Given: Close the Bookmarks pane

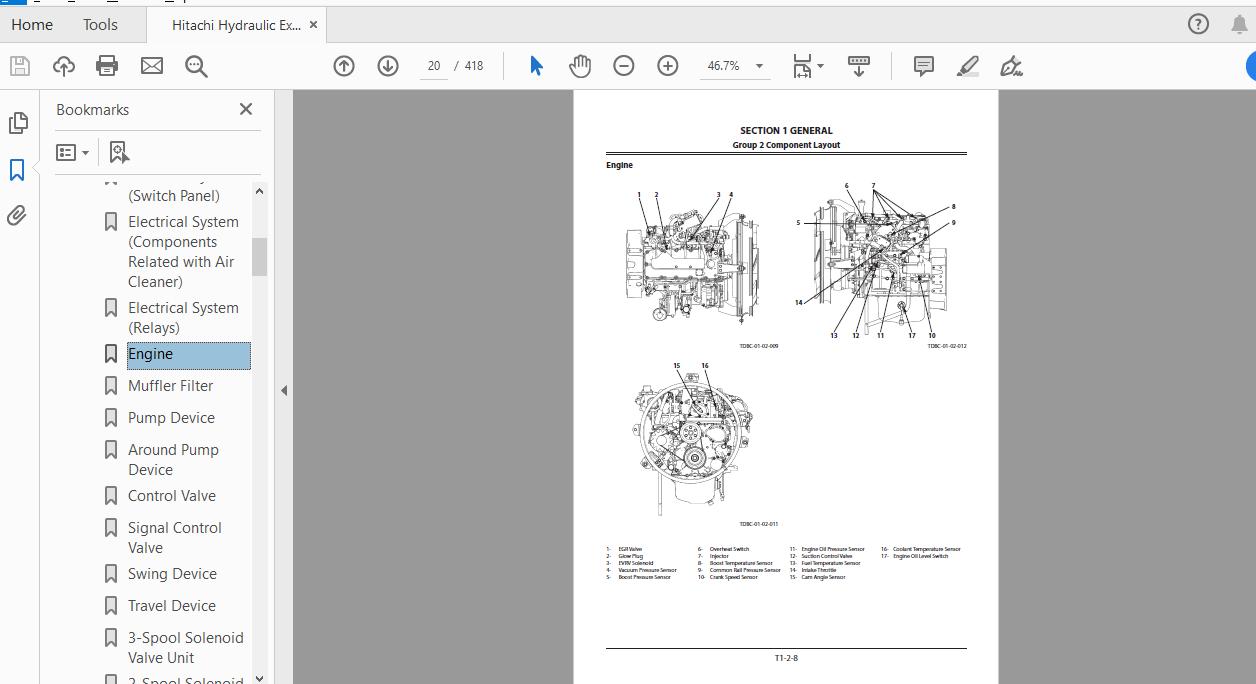Looking at the screenshot, I should tap(246, 109).
